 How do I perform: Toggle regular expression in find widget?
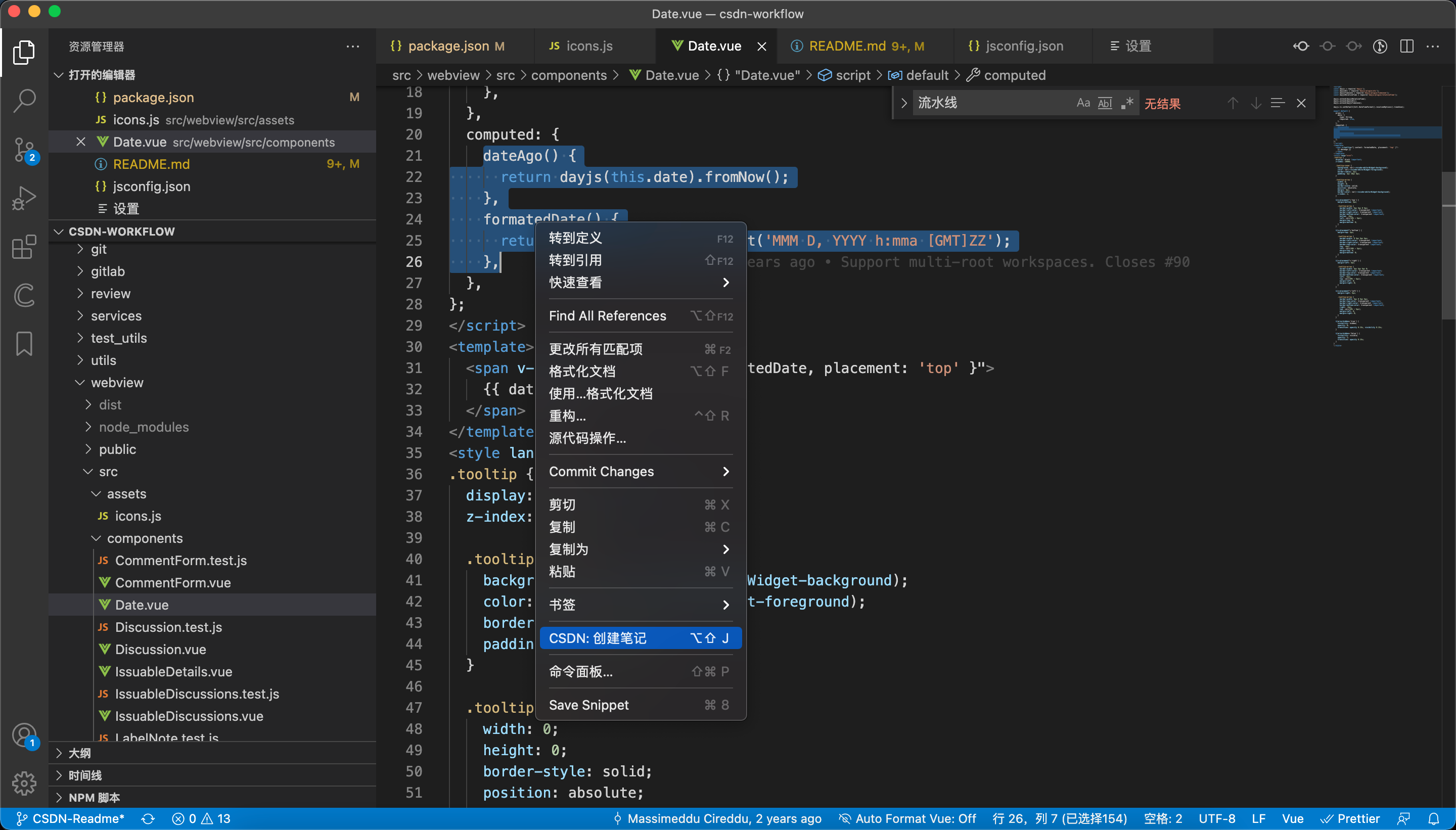1126,103
